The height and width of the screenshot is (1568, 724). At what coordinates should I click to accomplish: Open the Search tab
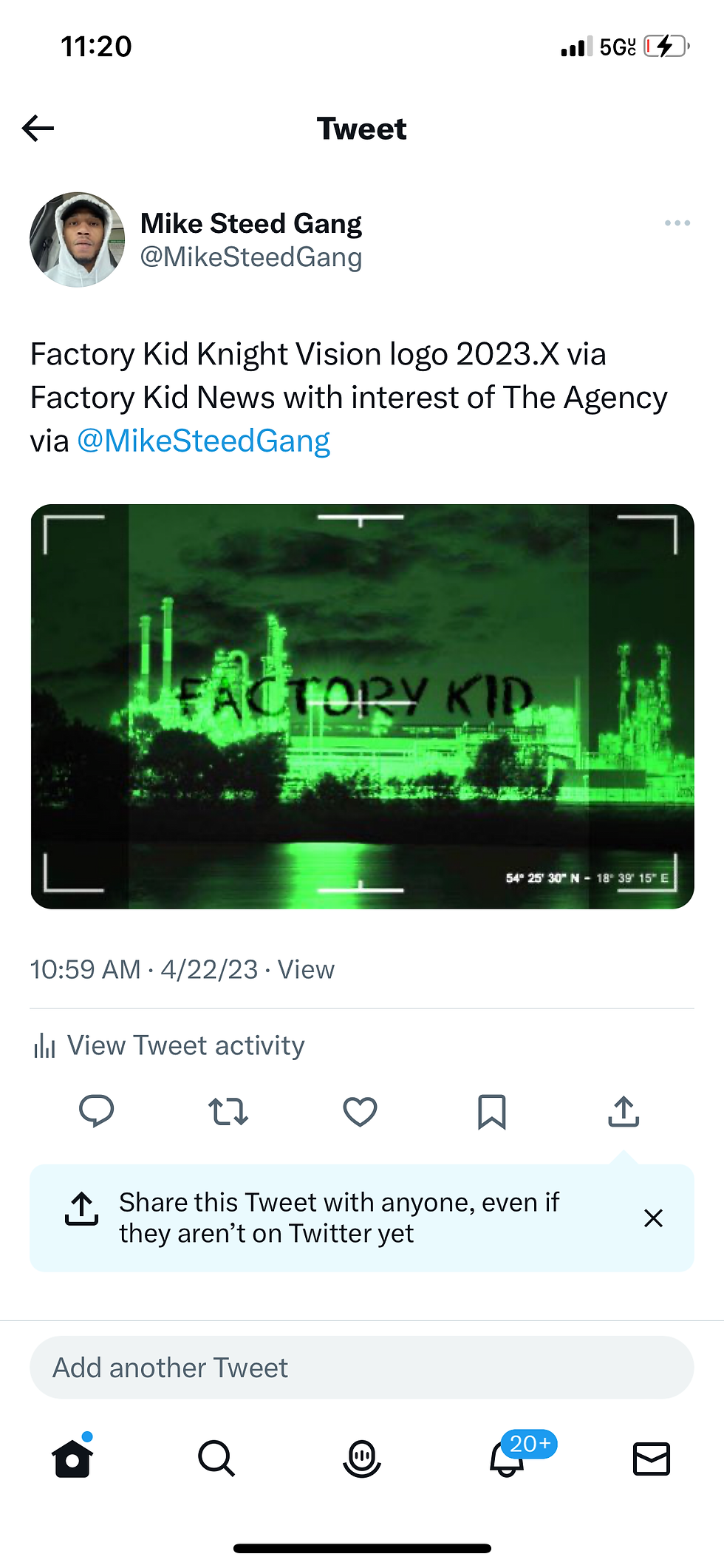216,1459
